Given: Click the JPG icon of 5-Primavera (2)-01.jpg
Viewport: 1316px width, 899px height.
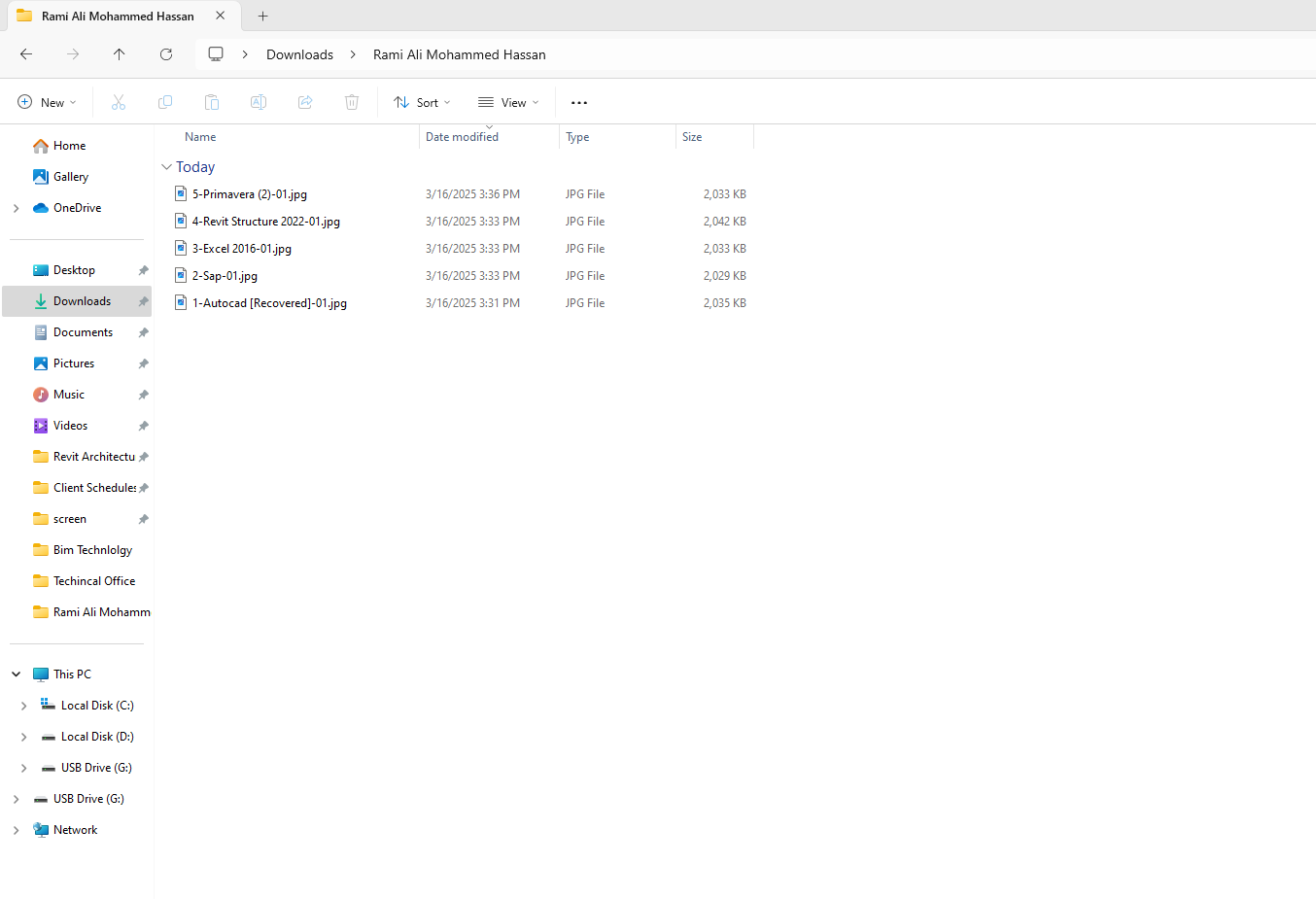Looking at the screenshot, I should click(x=181, y=194).
